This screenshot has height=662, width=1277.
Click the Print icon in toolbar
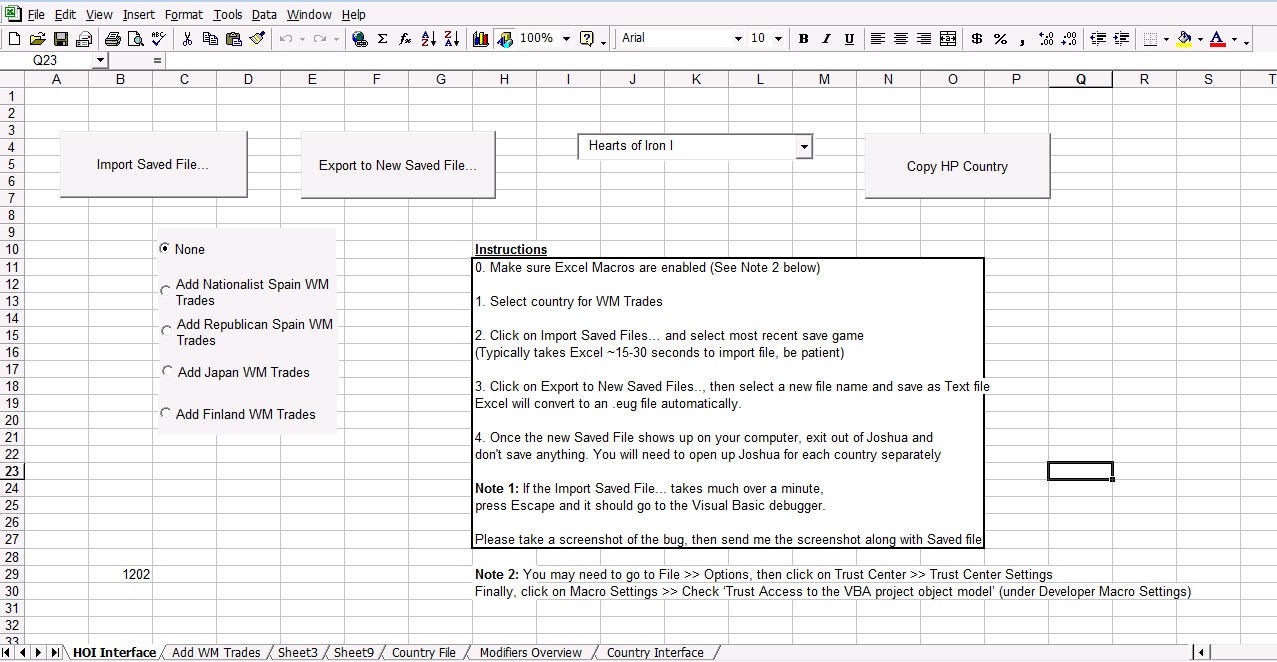(x=112, y=39)
